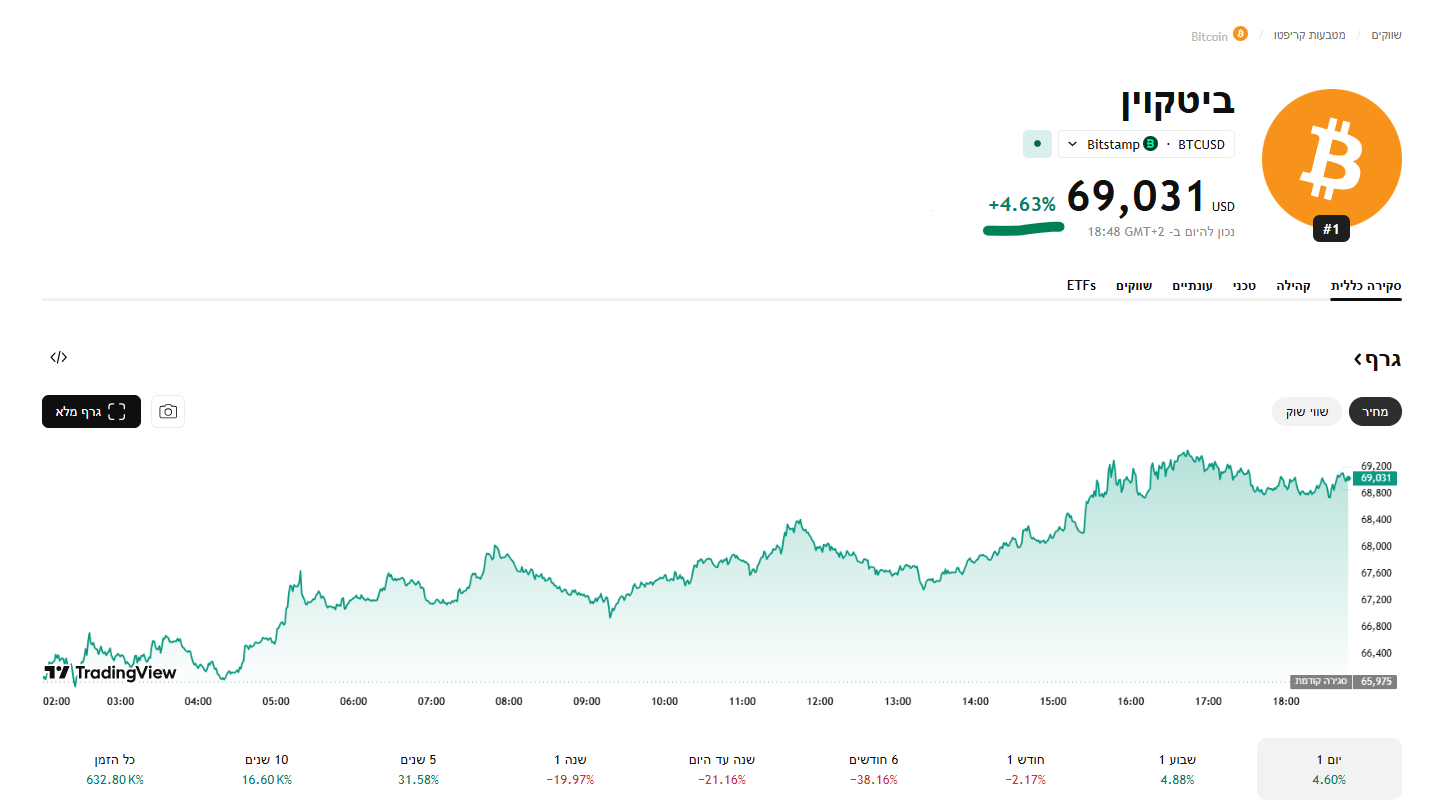Open the ETFs tab
1441x803 pixels.
click(1081, 286)
